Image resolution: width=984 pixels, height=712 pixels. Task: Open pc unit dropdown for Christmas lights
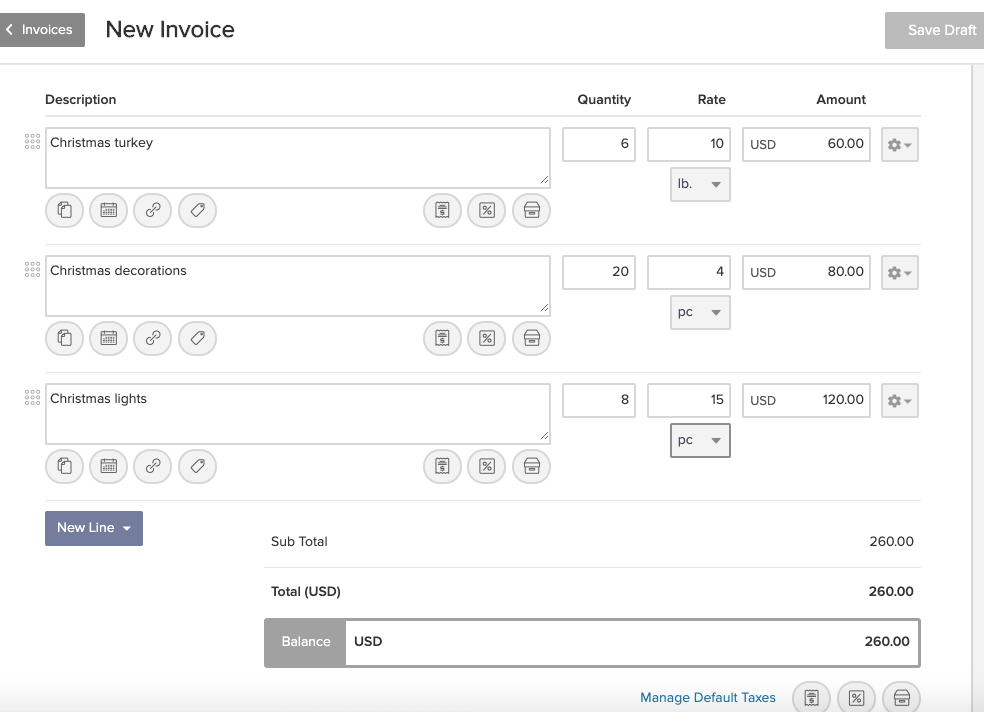[700, 440]
